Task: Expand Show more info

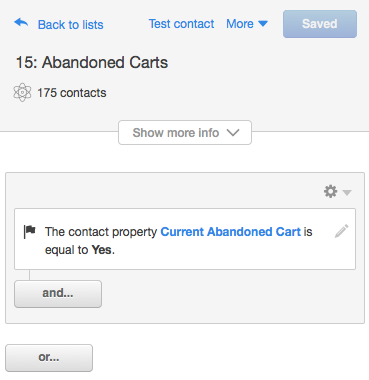Action: [185, 133]
